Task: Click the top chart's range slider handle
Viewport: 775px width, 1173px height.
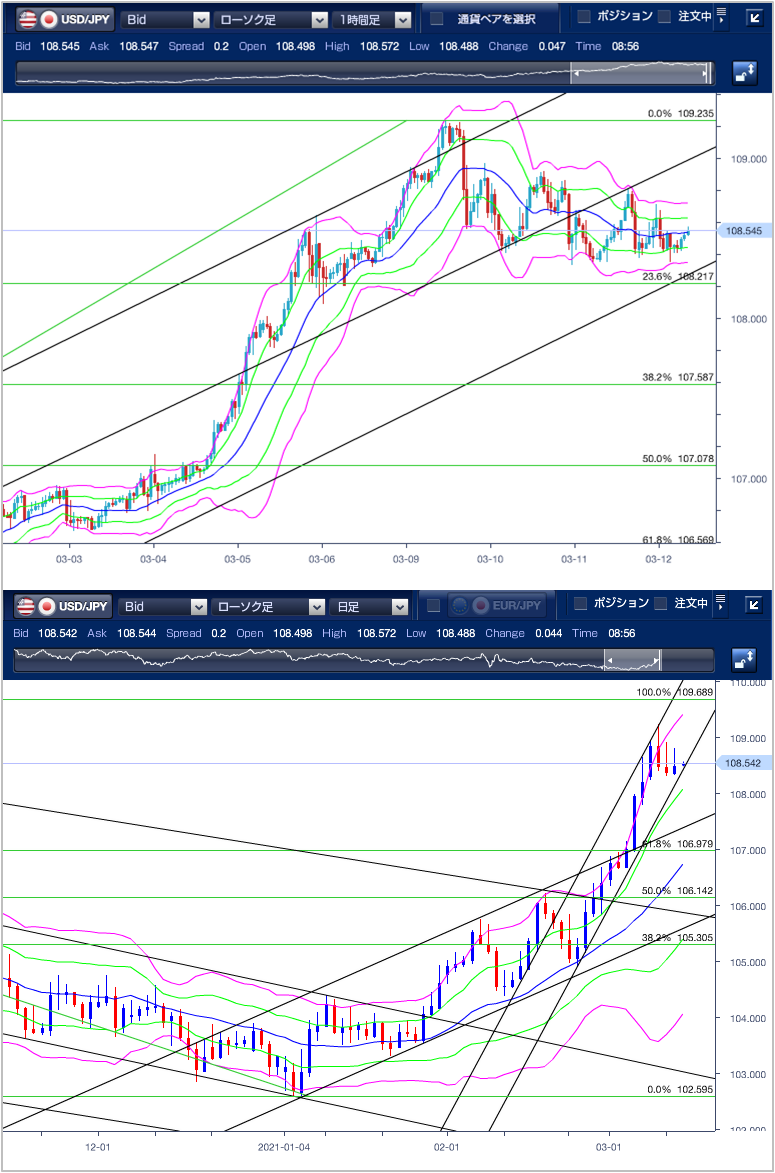Action: pyautogui.click(x=640, y=72)
